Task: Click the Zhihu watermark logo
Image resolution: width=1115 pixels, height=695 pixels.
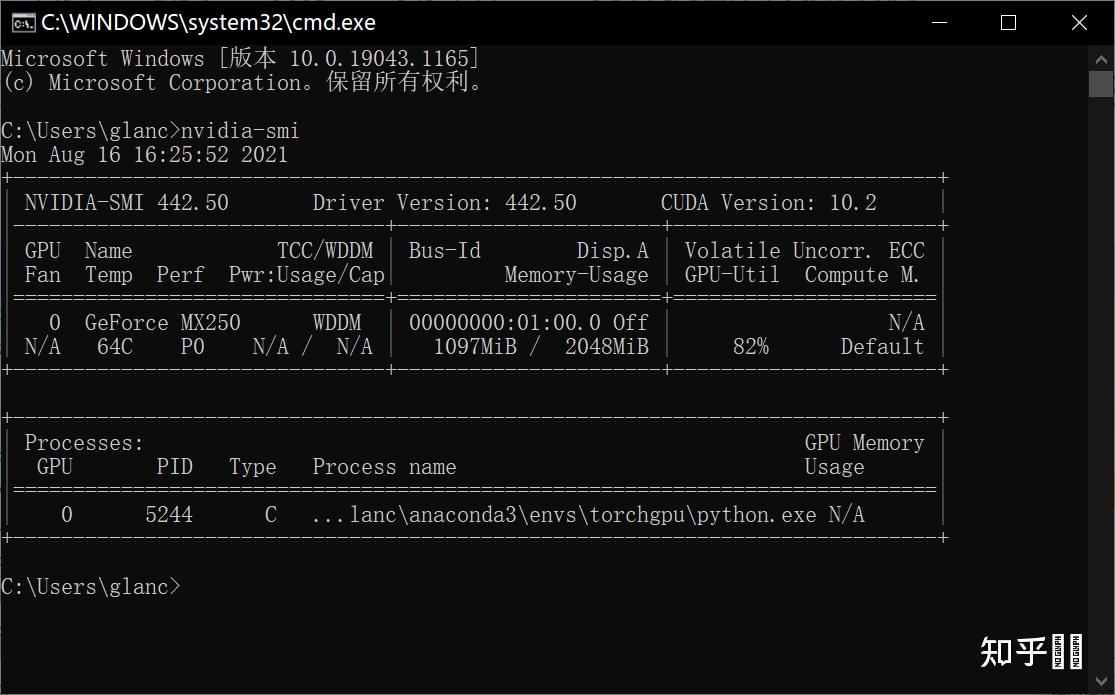Action: pos(1030,651)
